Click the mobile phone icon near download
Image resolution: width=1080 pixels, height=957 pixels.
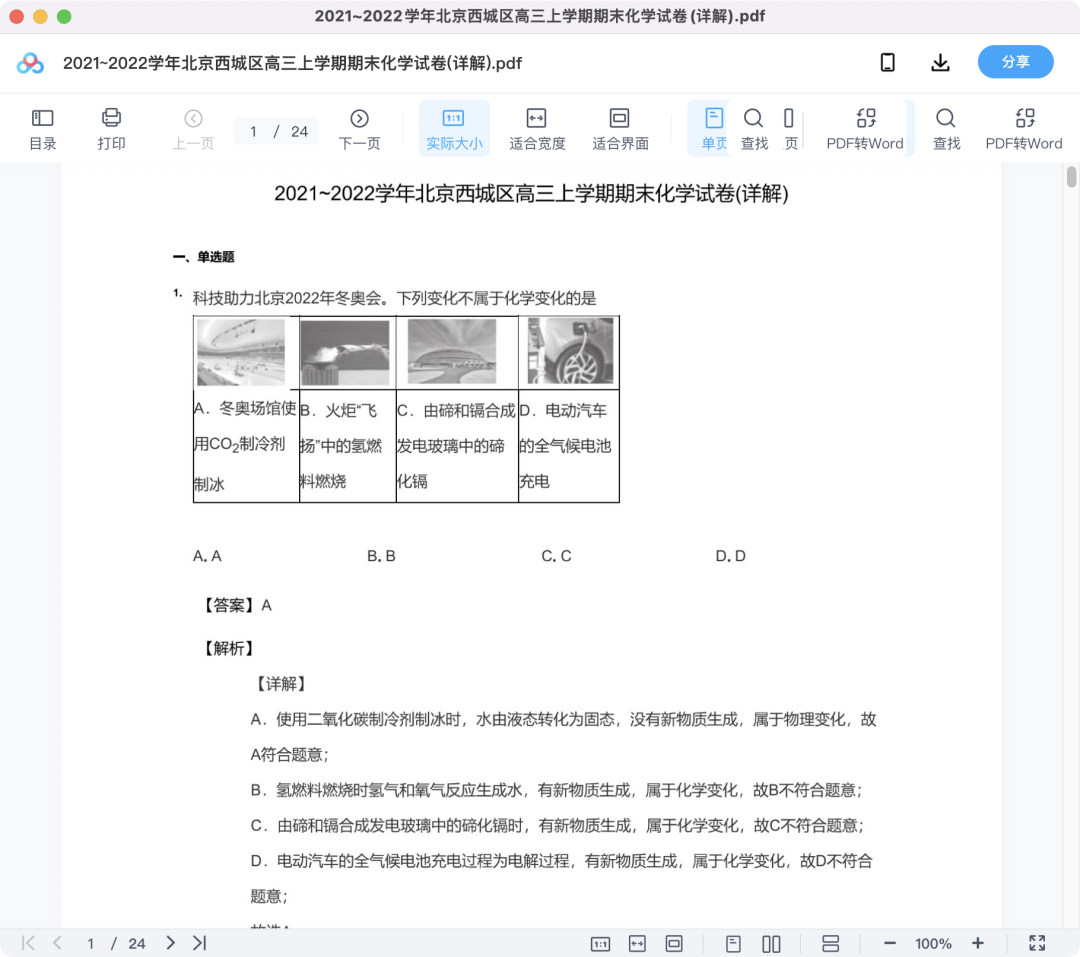tap(888, 63)
